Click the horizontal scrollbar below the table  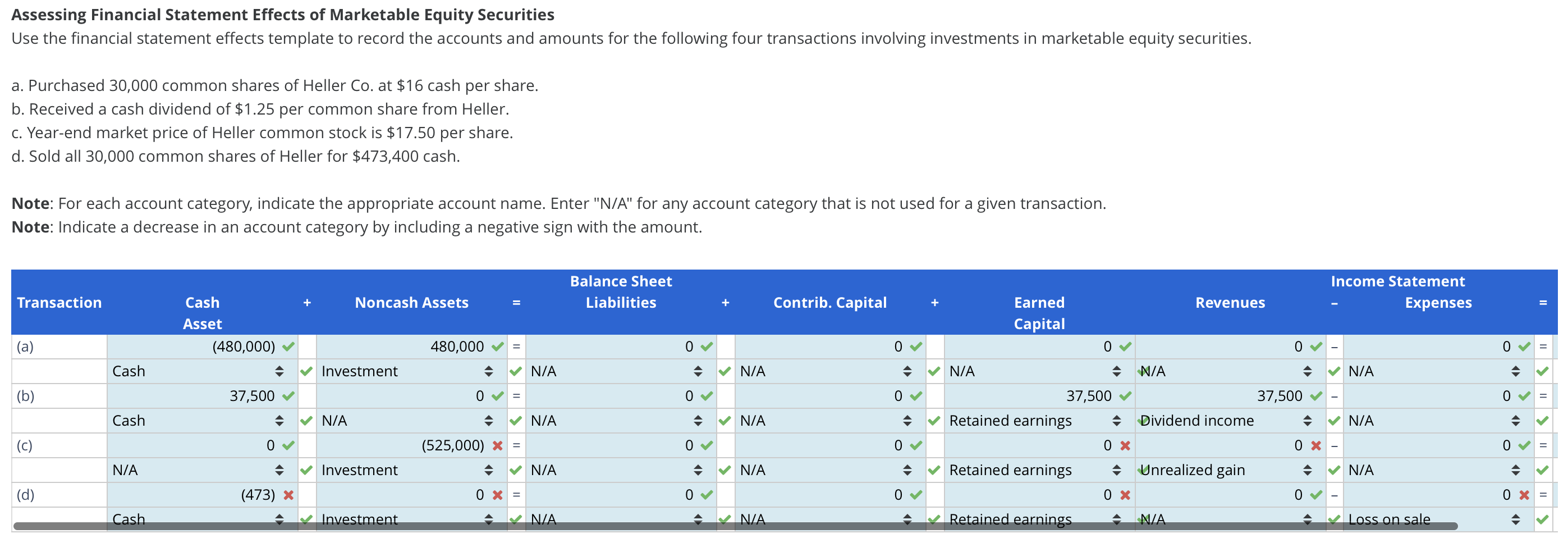coord(735,526)
